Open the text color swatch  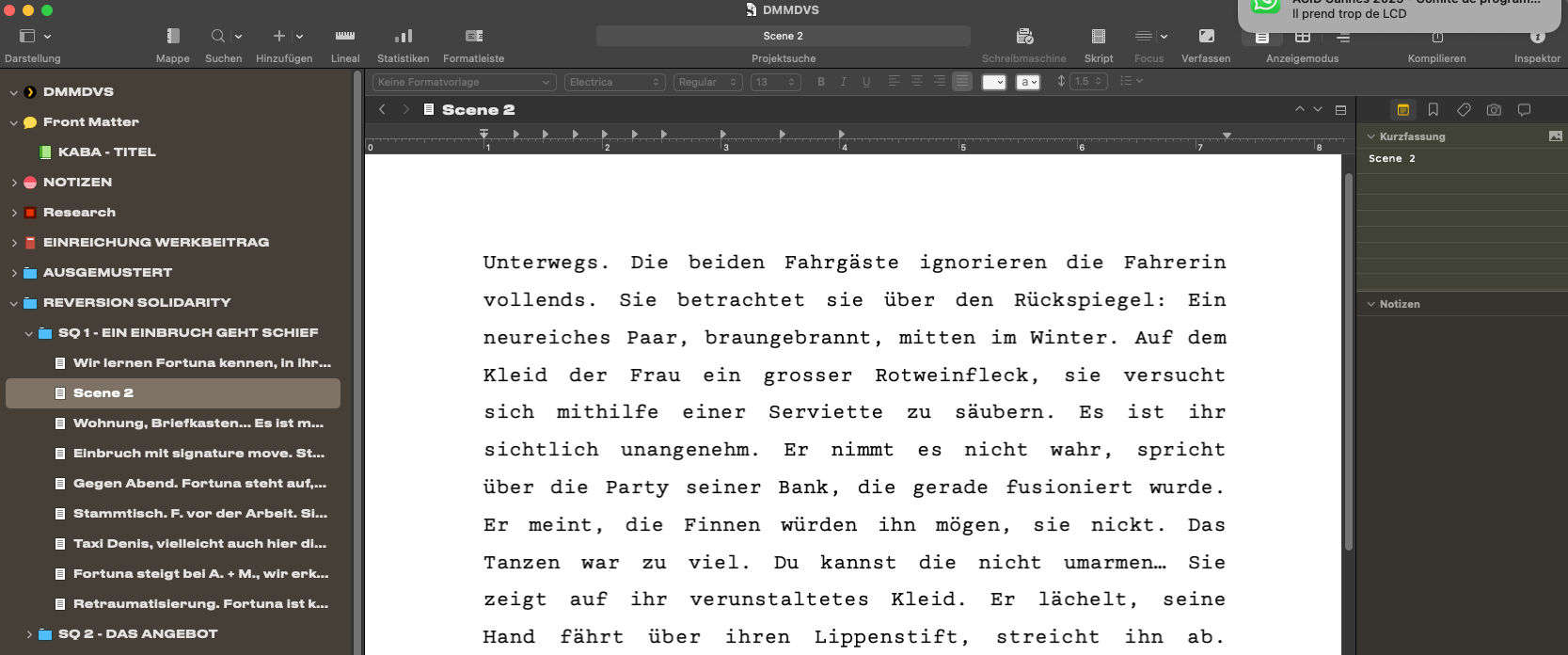pyautogui.click(x=994, y=82)
